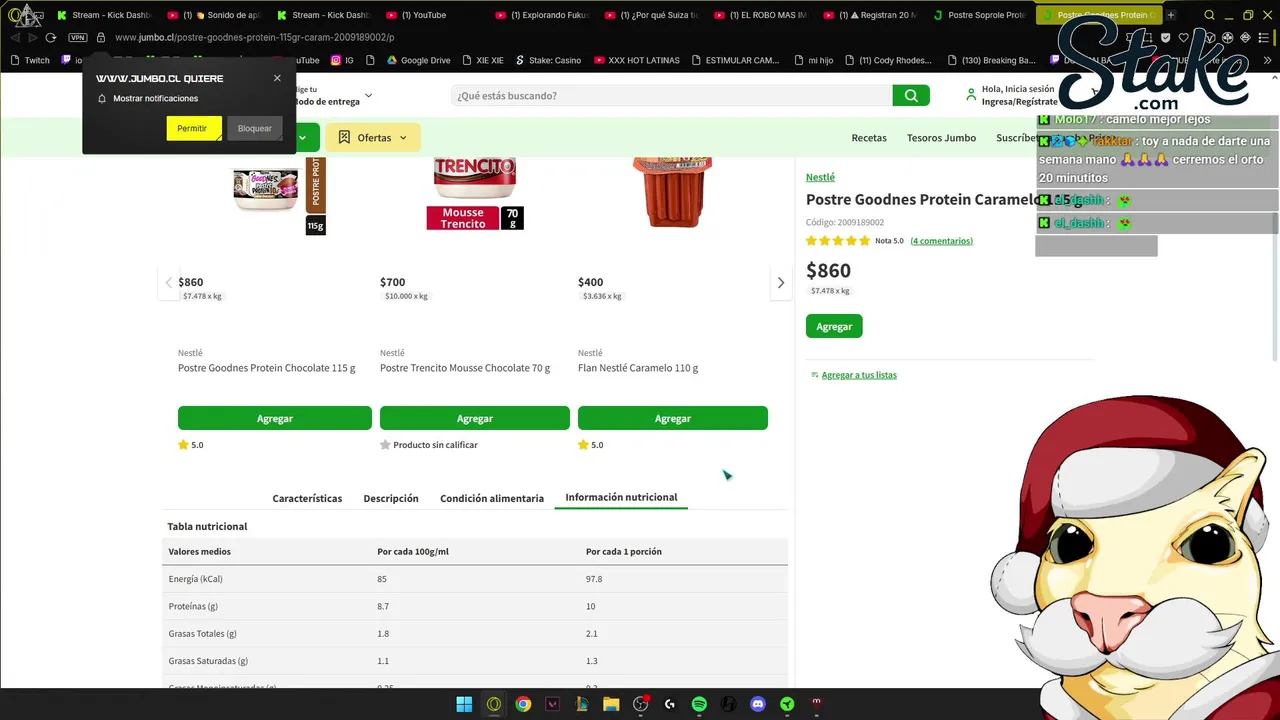Go back with the browser back arrow

click(x=16, y=37)
